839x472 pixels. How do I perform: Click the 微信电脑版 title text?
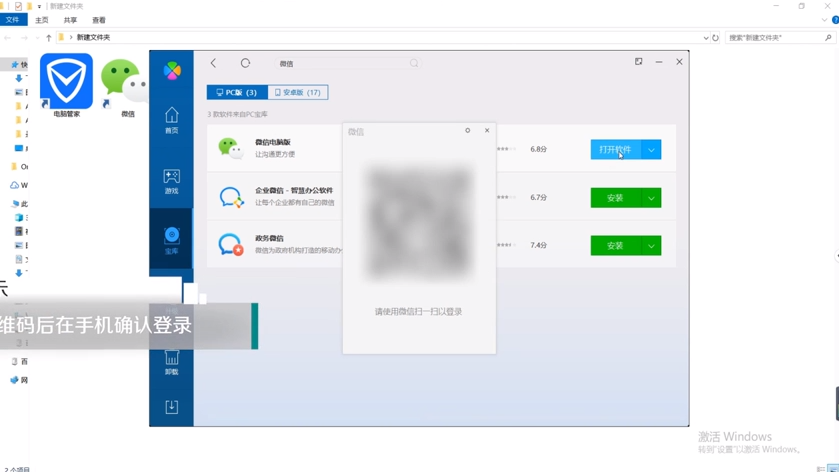click(272, 142)
